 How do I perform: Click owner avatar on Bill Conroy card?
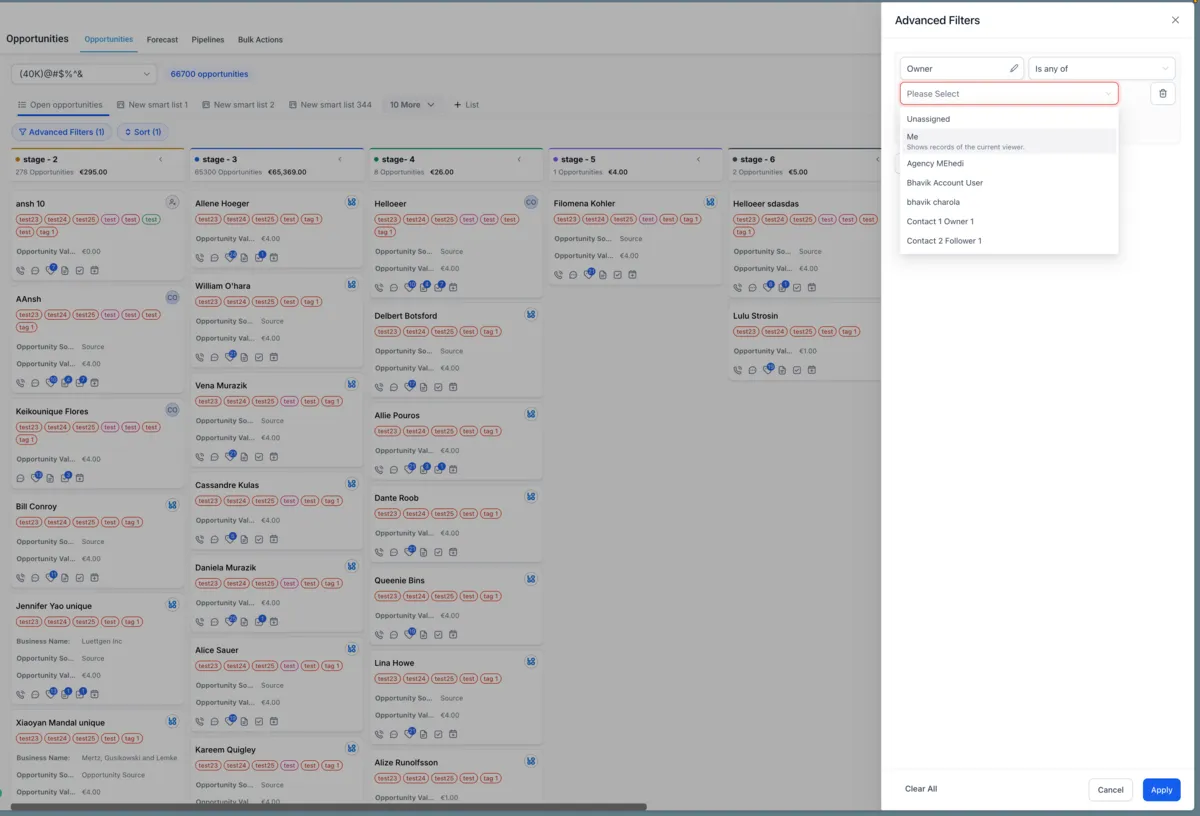pyautogui.click(x=172, y=505)
